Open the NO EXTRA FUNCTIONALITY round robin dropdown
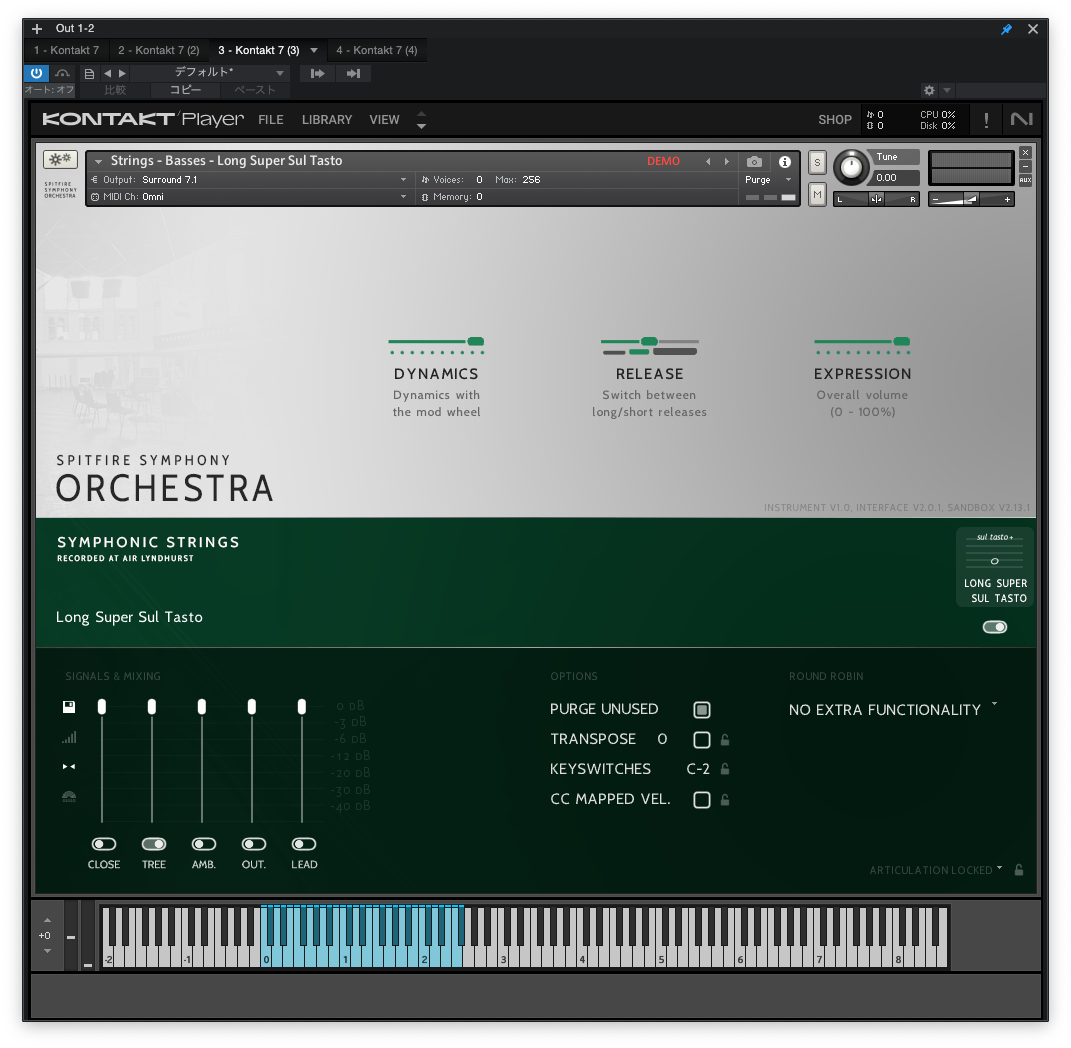 pos(893,710)
